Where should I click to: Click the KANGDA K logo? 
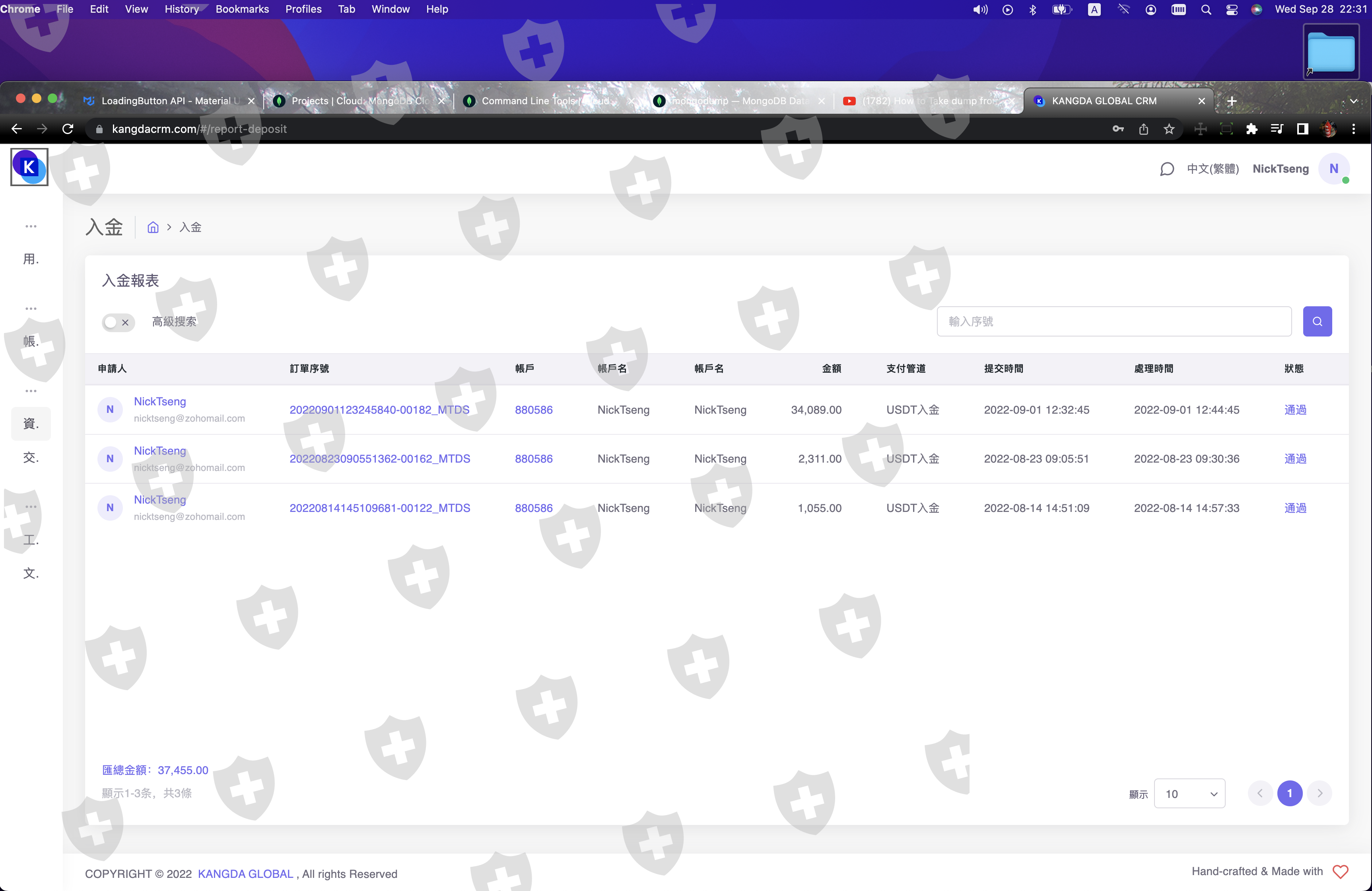29,167
